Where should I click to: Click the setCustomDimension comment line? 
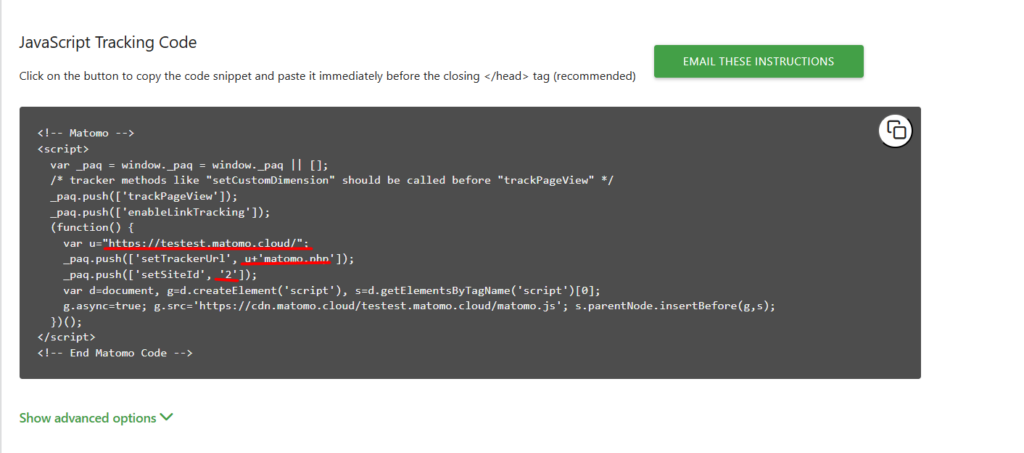(x=332, y=180)
